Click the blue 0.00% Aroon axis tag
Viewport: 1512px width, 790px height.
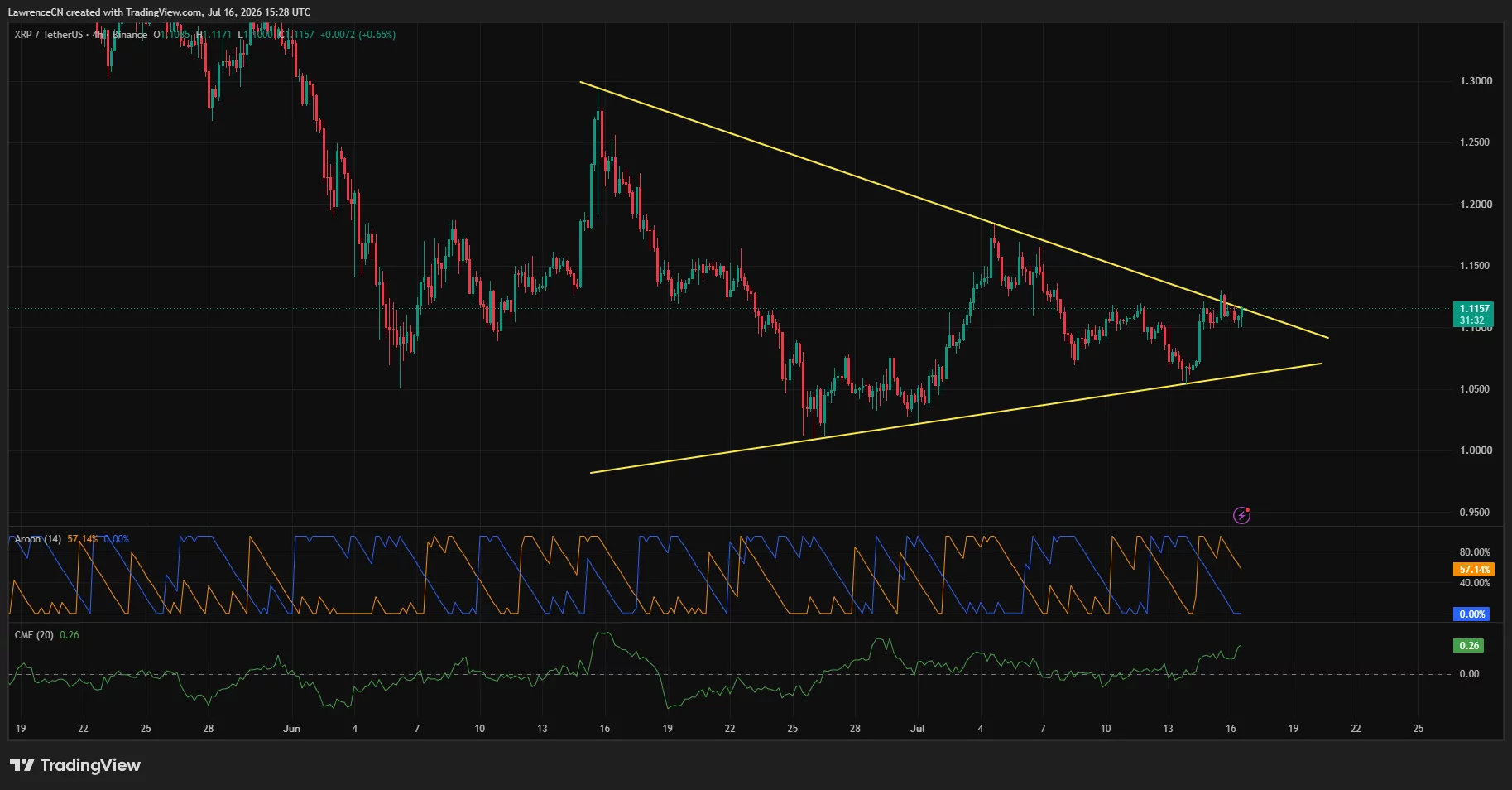coord(1471,614)
